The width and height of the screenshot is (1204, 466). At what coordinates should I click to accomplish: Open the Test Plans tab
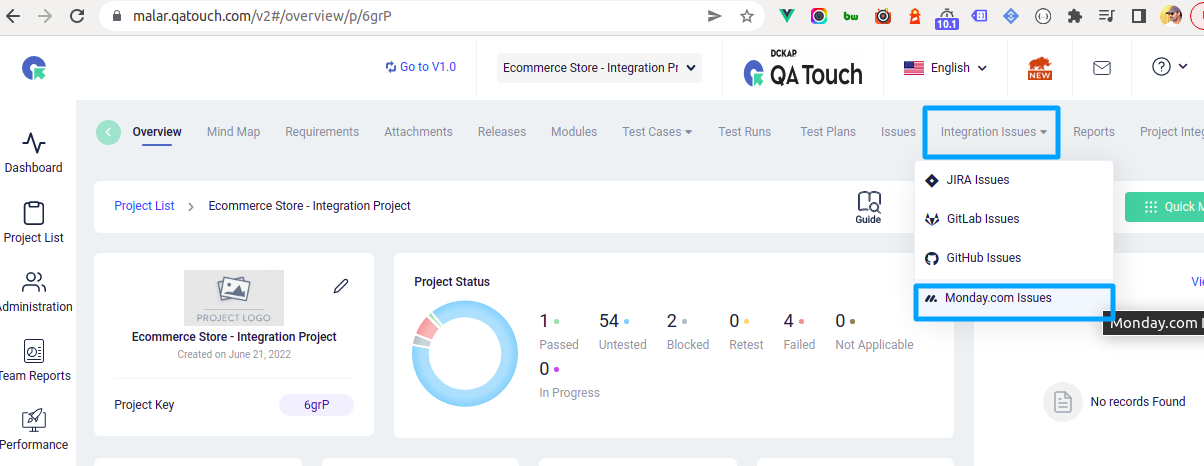click(x=828, y=132)
